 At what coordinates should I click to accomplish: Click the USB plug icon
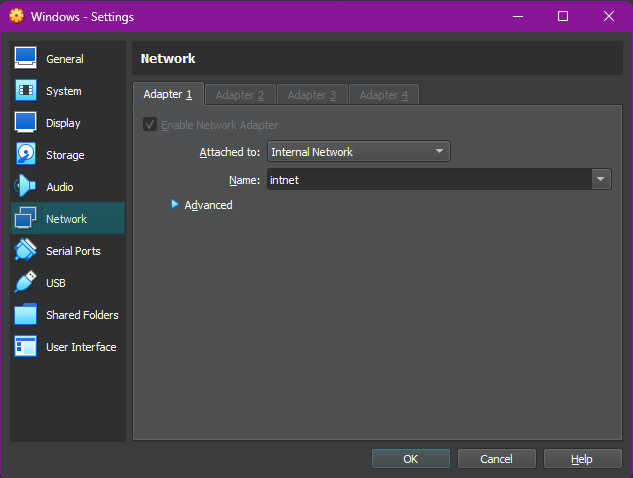(x=25, y=282)
